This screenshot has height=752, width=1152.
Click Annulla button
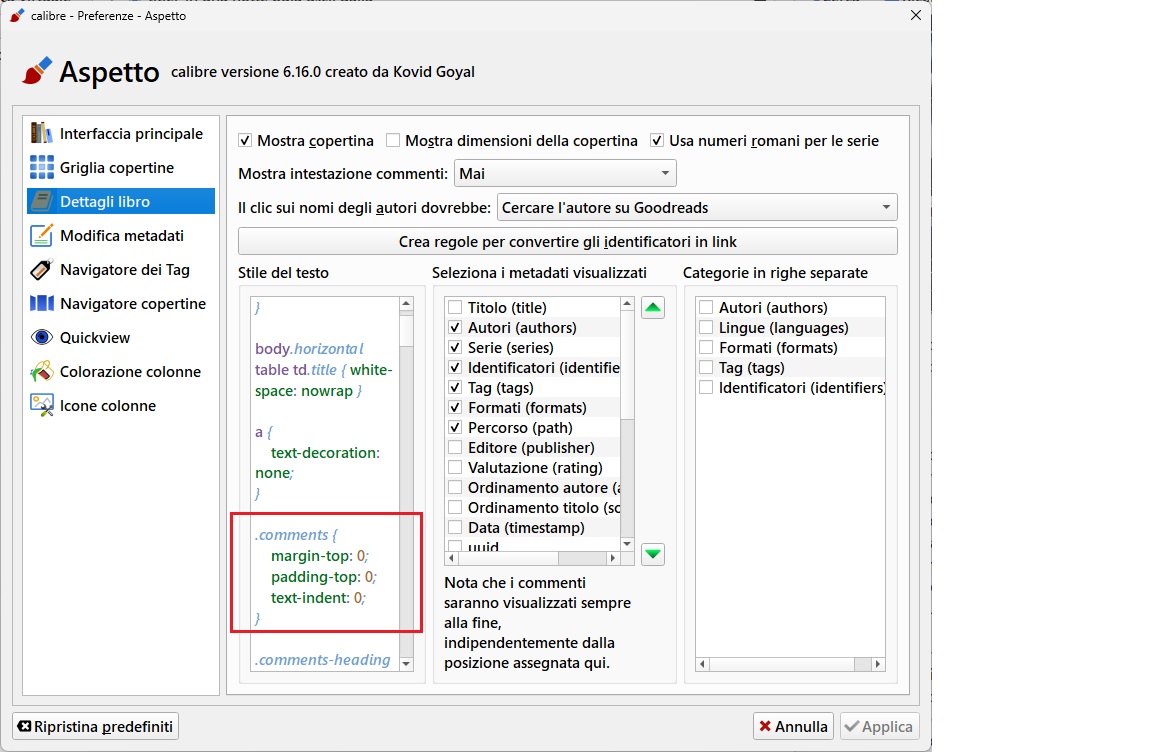[x=793, y=726]
